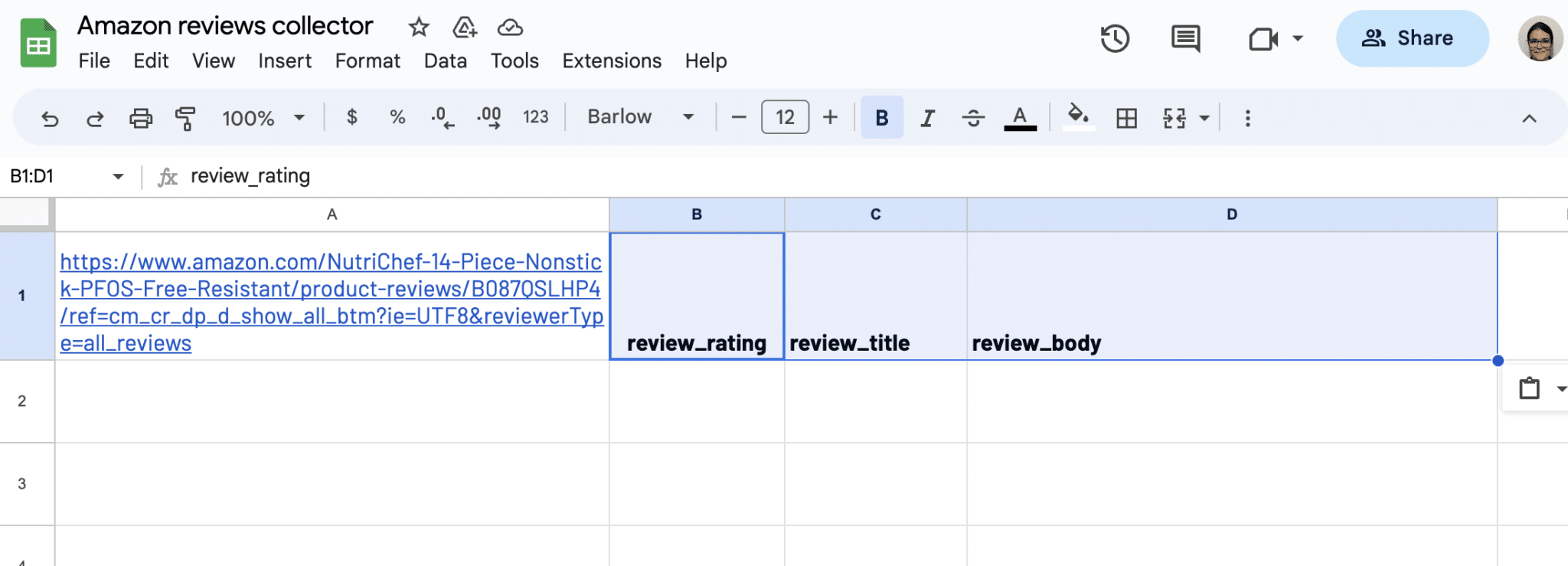Image resolution: width=1568 pixels, height=566 pixels.
Task: Select row 2 header
Action: 27,401
